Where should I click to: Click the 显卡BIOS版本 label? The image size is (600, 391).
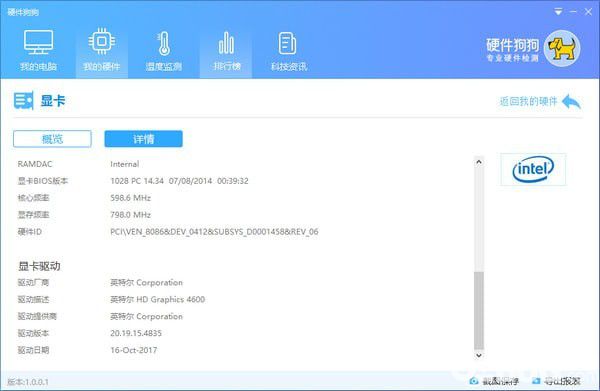[42, 181]
